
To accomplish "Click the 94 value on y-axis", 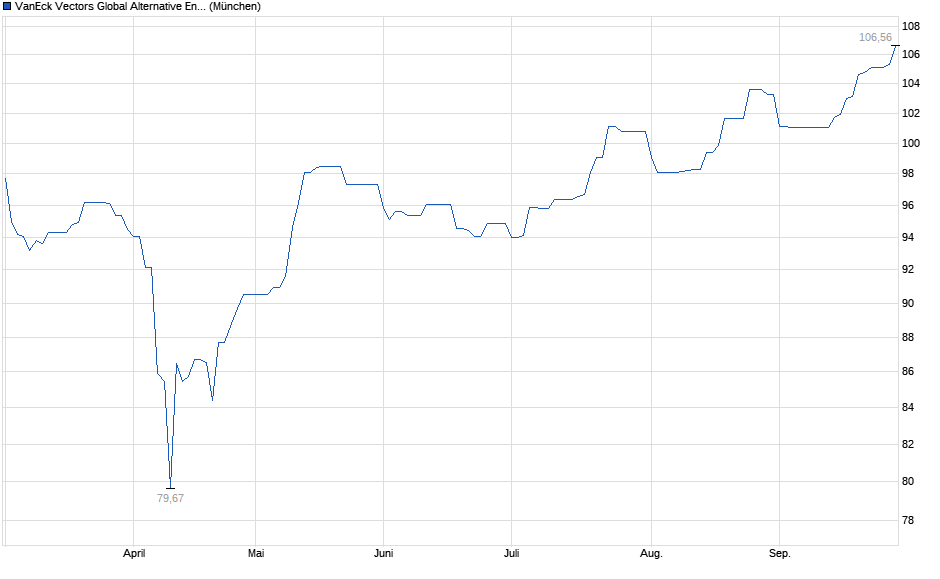I will 908,237.
